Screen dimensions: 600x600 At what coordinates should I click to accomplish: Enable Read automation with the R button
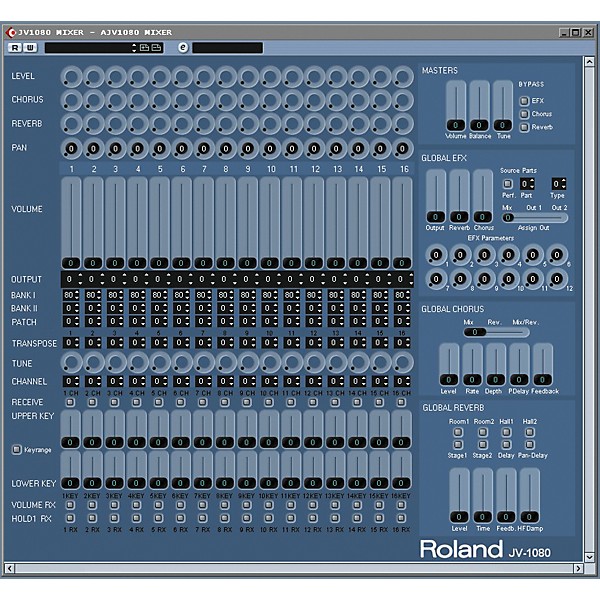[15, 48]
